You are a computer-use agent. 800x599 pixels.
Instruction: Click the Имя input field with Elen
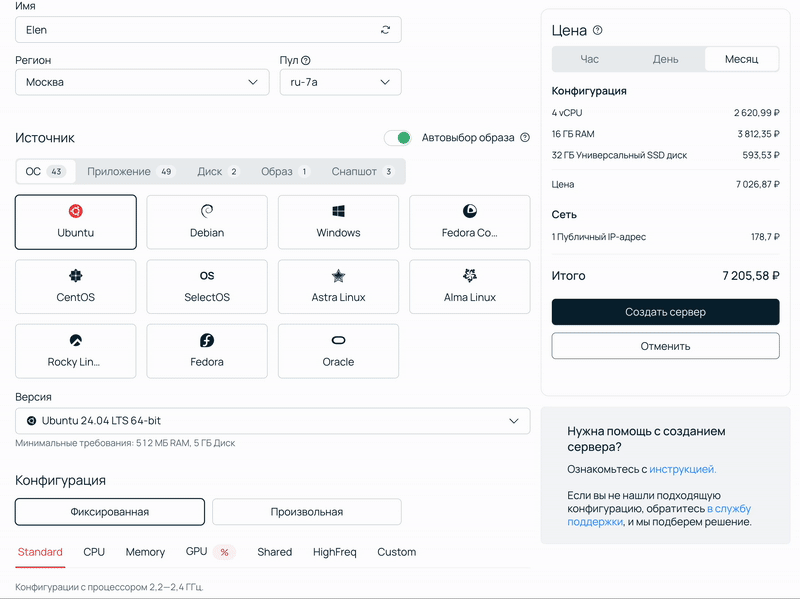pyautogui.click(x=208, y=30)
